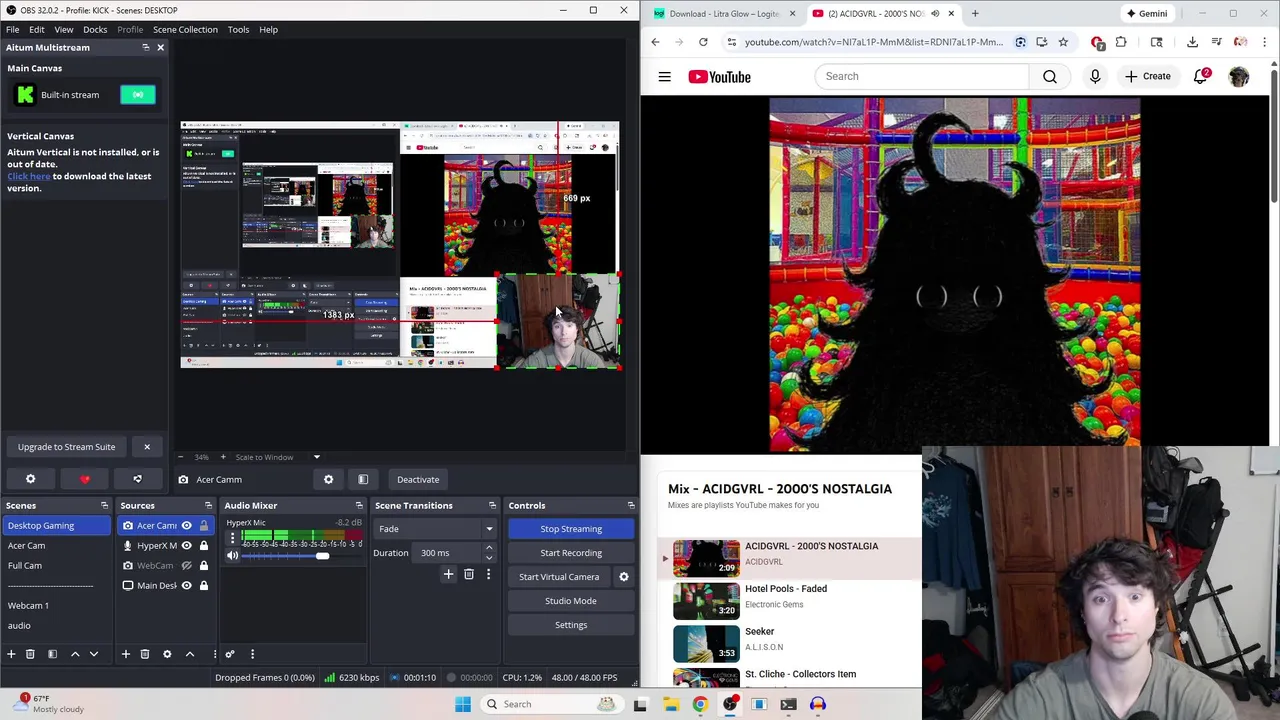Click Stop Streaming button
The width and height of the screenshot is (1280, 720).
coord(571,529)
